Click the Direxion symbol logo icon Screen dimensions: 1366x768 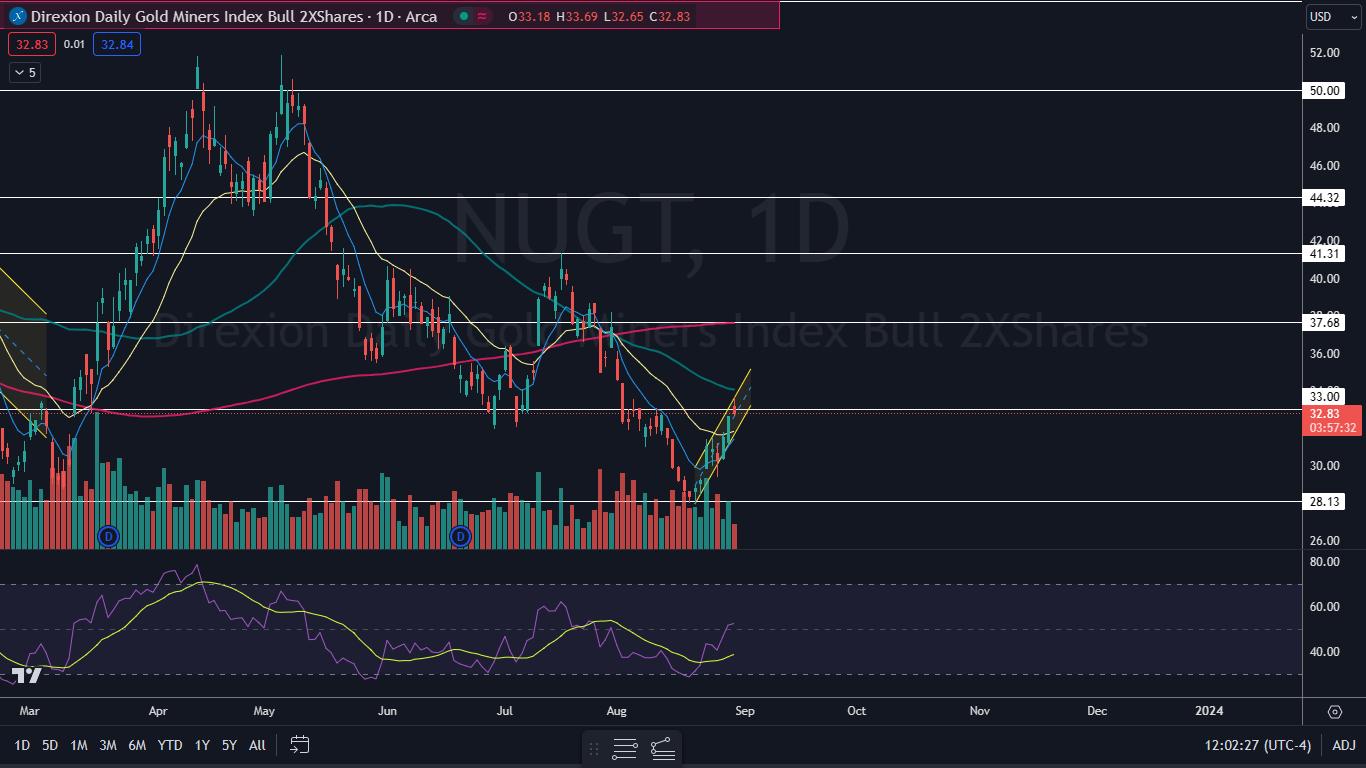(18, 16)
